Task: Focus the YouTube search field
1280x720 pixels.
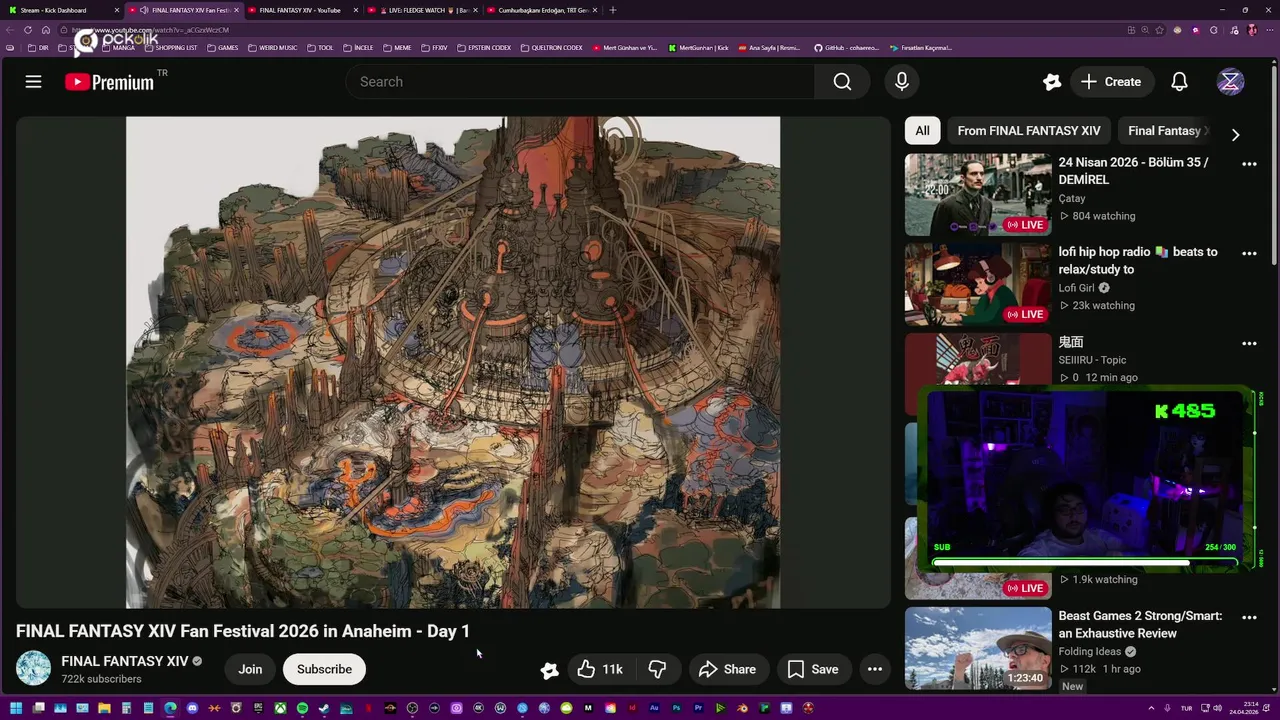Action: 581,82
